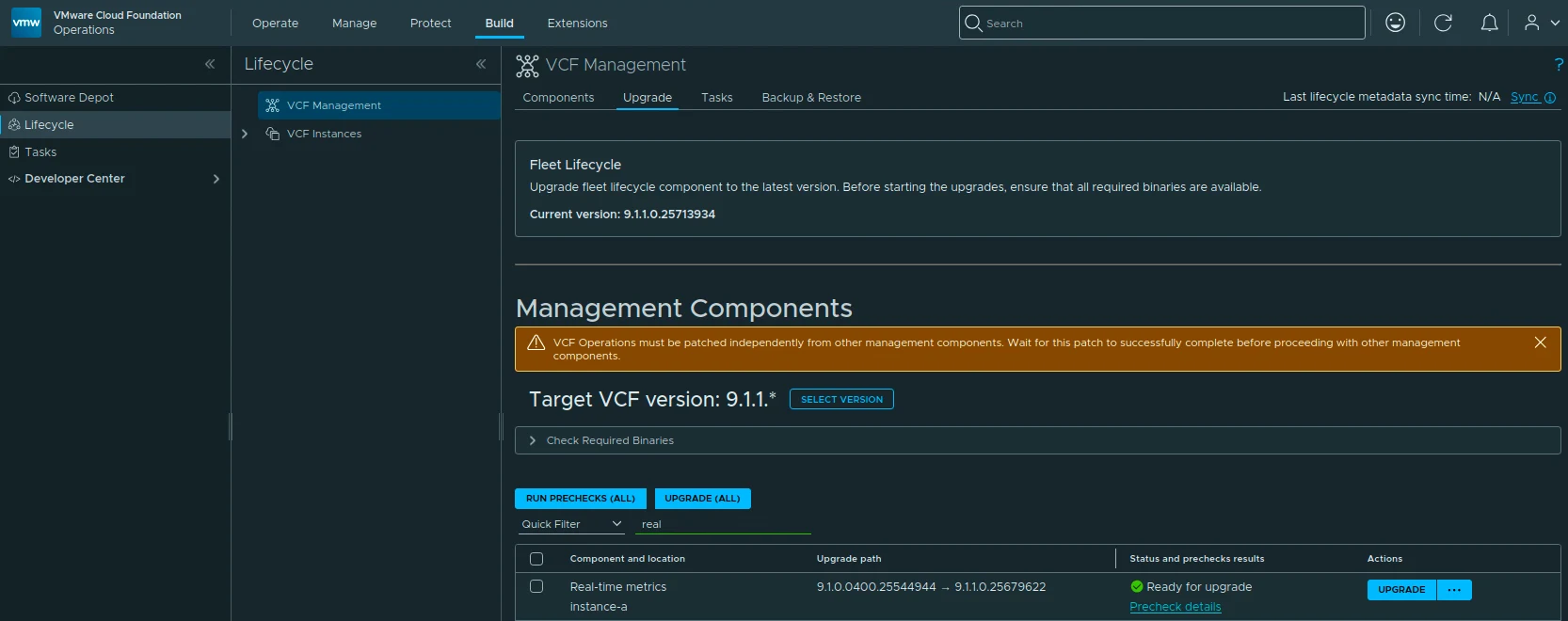Click the Sync link
1568x621 pixels.
pyautogui.click(x=1524, y=97)
